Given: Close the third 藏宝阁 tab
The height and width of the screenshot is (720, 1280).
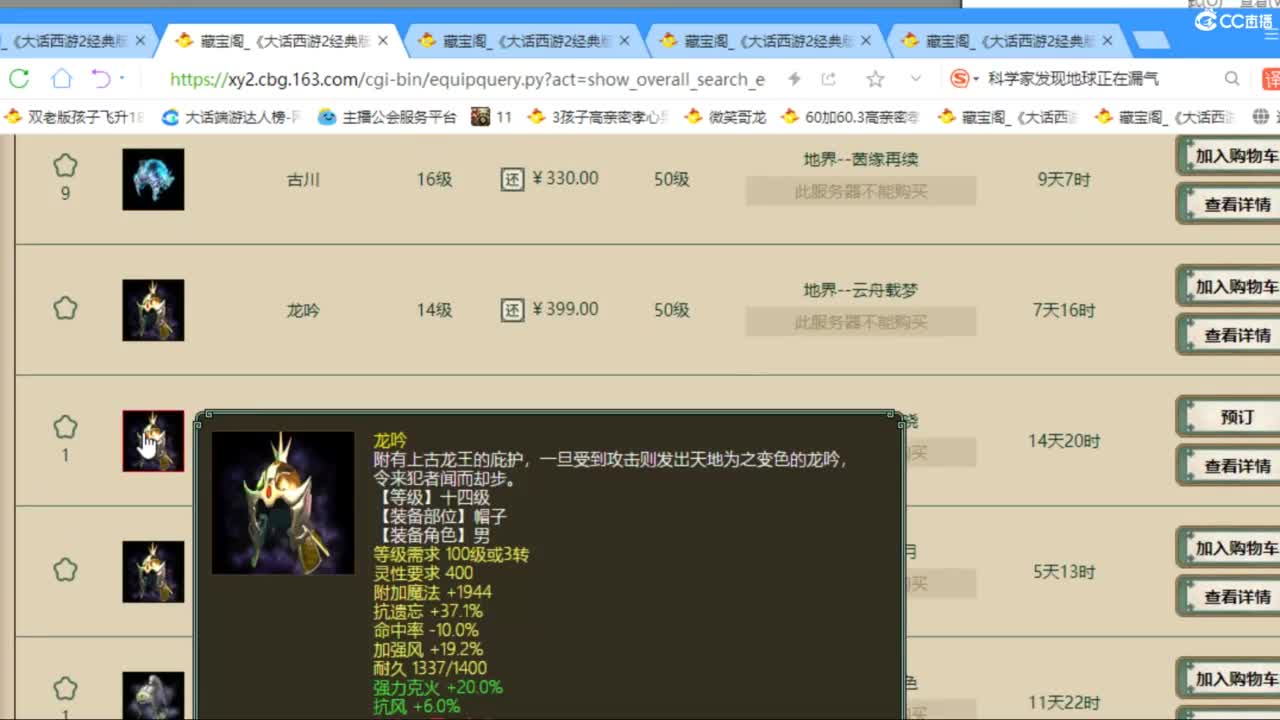Looking at the screenshot, I should [x=625, y=41].
